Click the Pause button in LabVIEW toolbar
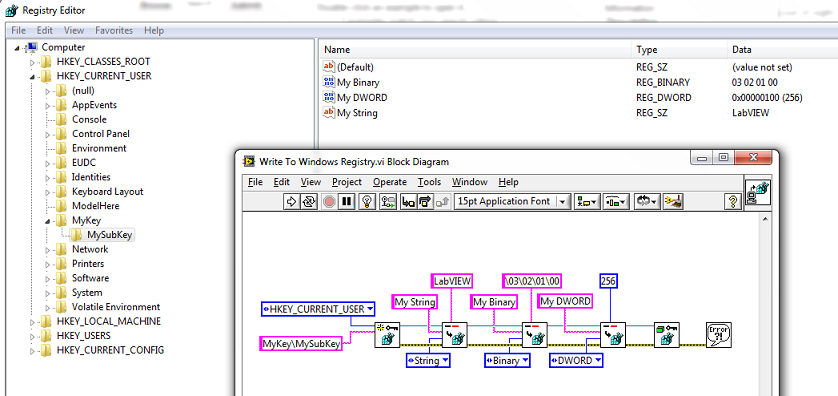This screenshot has width=838, height=396. pyautogui.click(x=346, y=201)
